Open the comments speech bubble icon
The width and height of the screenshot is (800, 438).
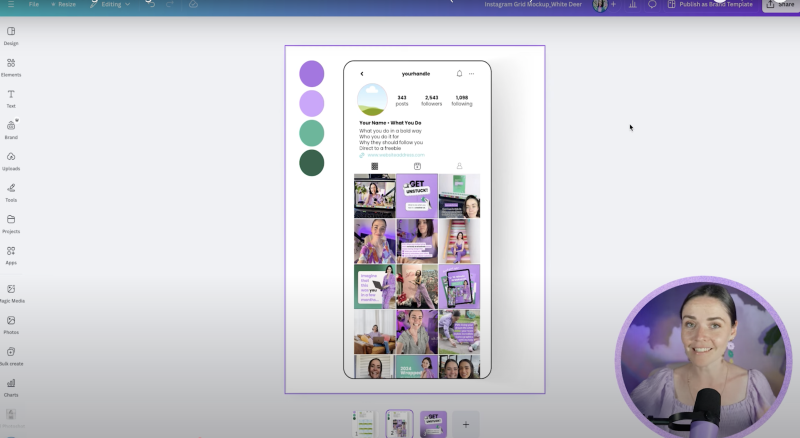[x=652, y=4]
